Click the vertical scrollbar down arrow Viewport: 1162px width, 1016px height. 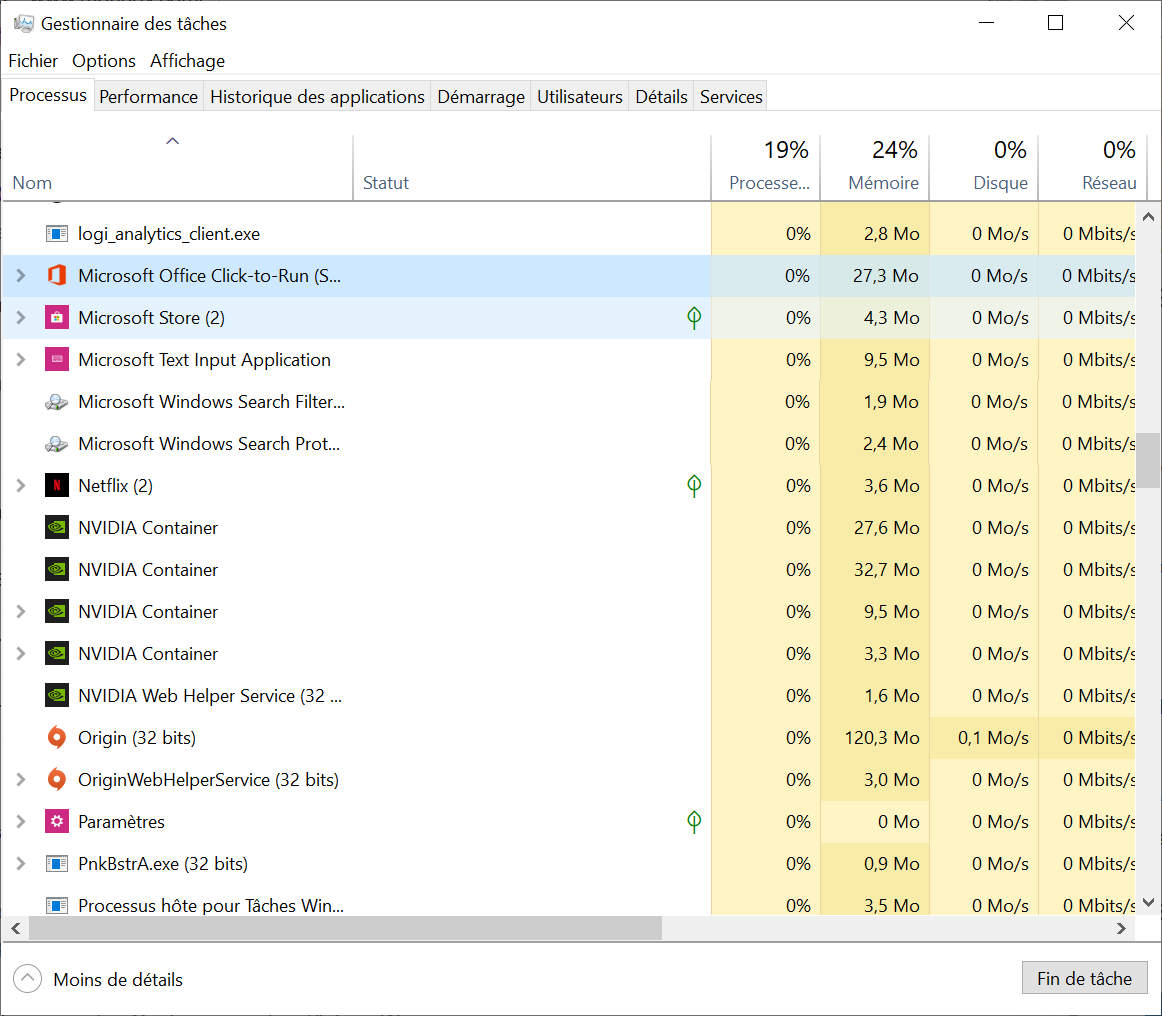point(1148,901)
